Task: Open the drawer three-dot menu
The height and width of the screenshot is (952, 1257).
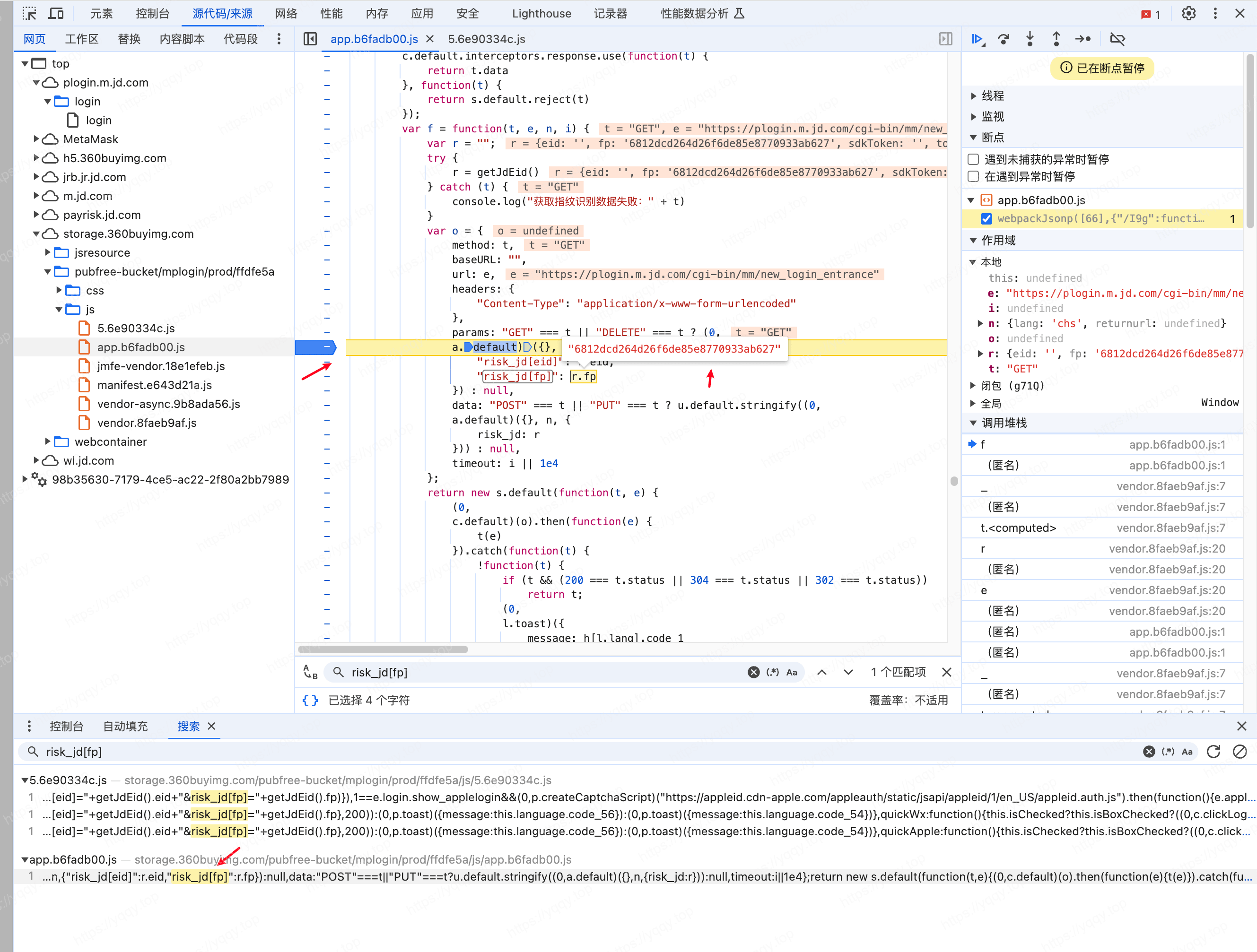Action: pyautogui.click(x=29, y=726)
